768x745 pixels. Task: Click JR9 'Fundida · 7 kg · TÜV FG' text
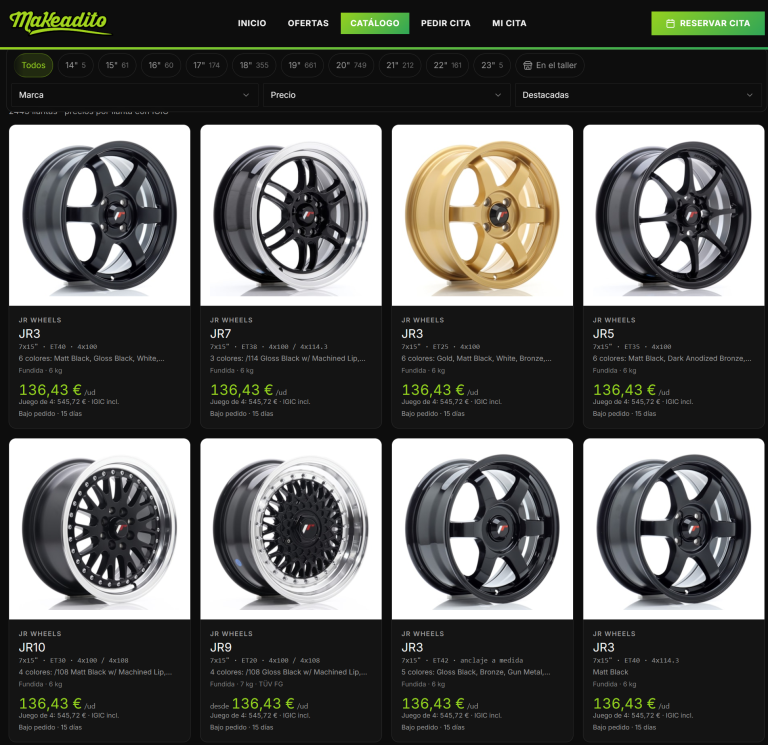click(246, 684)
